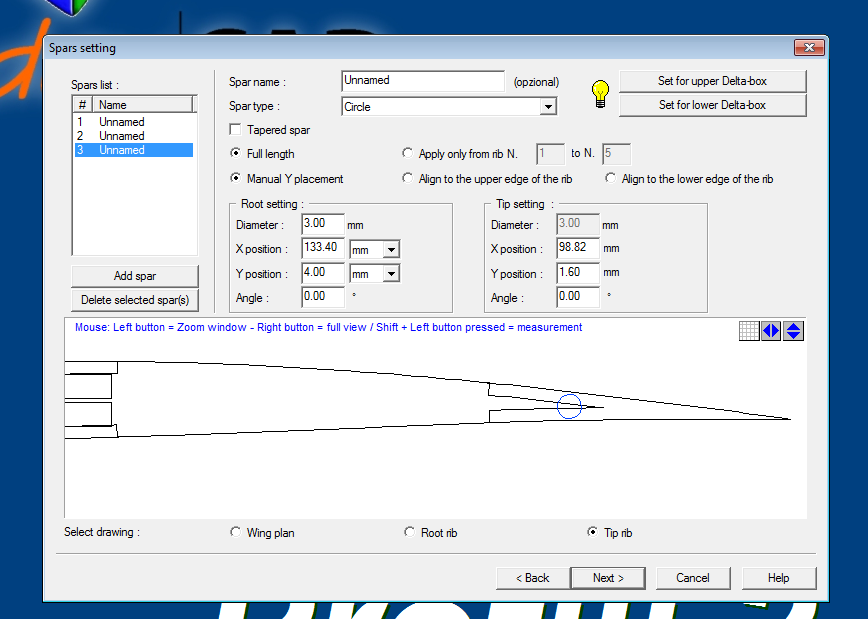Expand the root Y position unit dropdown
Screen dimensions: 868x619
pyautogui.click(x=391, y=274)
